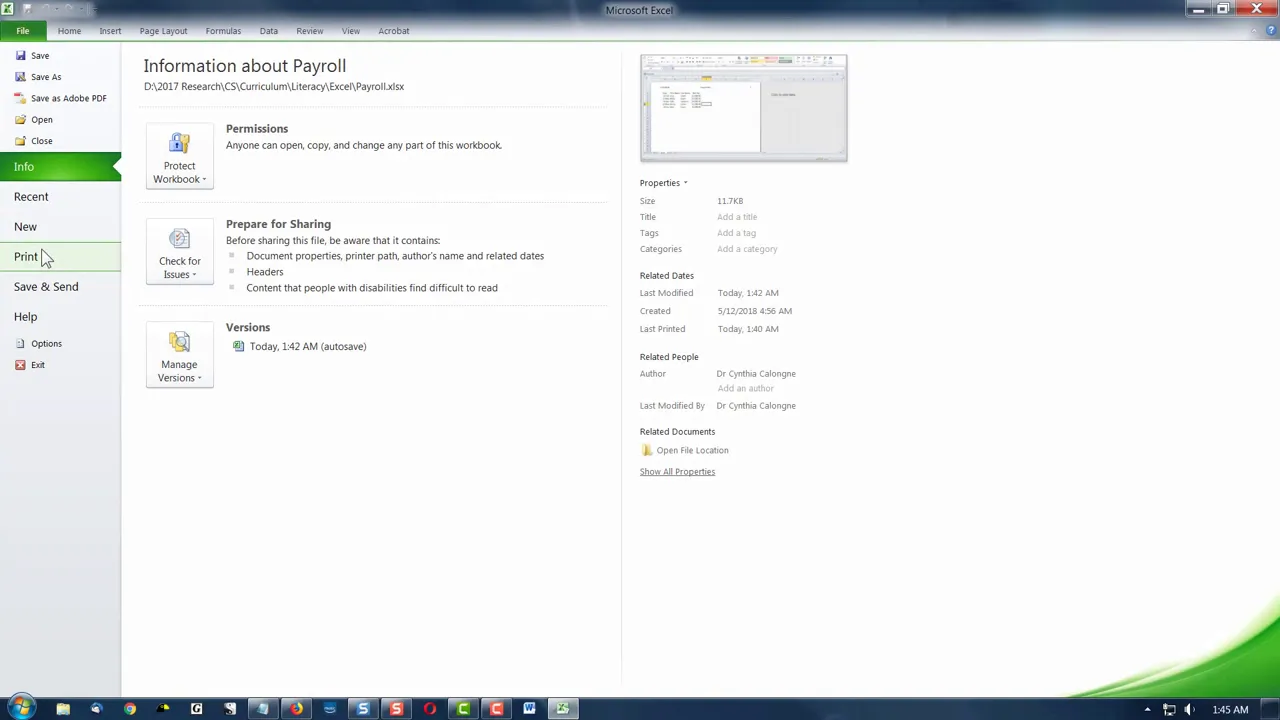Click the Open File Location folder icon
1280x720 pixels.
pyautogui.click(x=647, y=450)
